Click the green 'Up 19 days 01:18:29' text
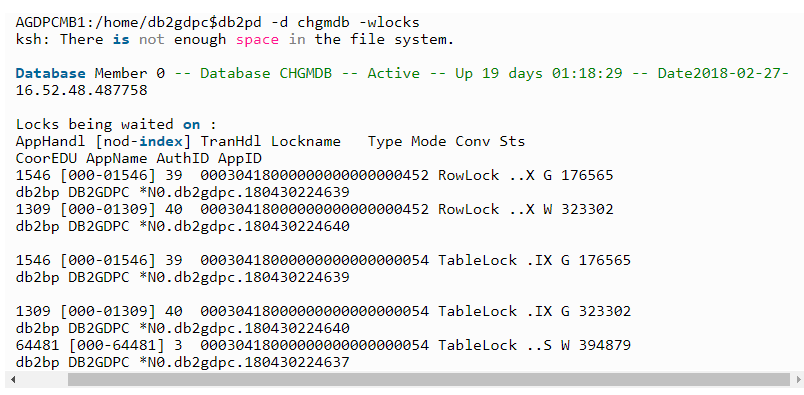The image size is (804, 395). coord(539,73)
